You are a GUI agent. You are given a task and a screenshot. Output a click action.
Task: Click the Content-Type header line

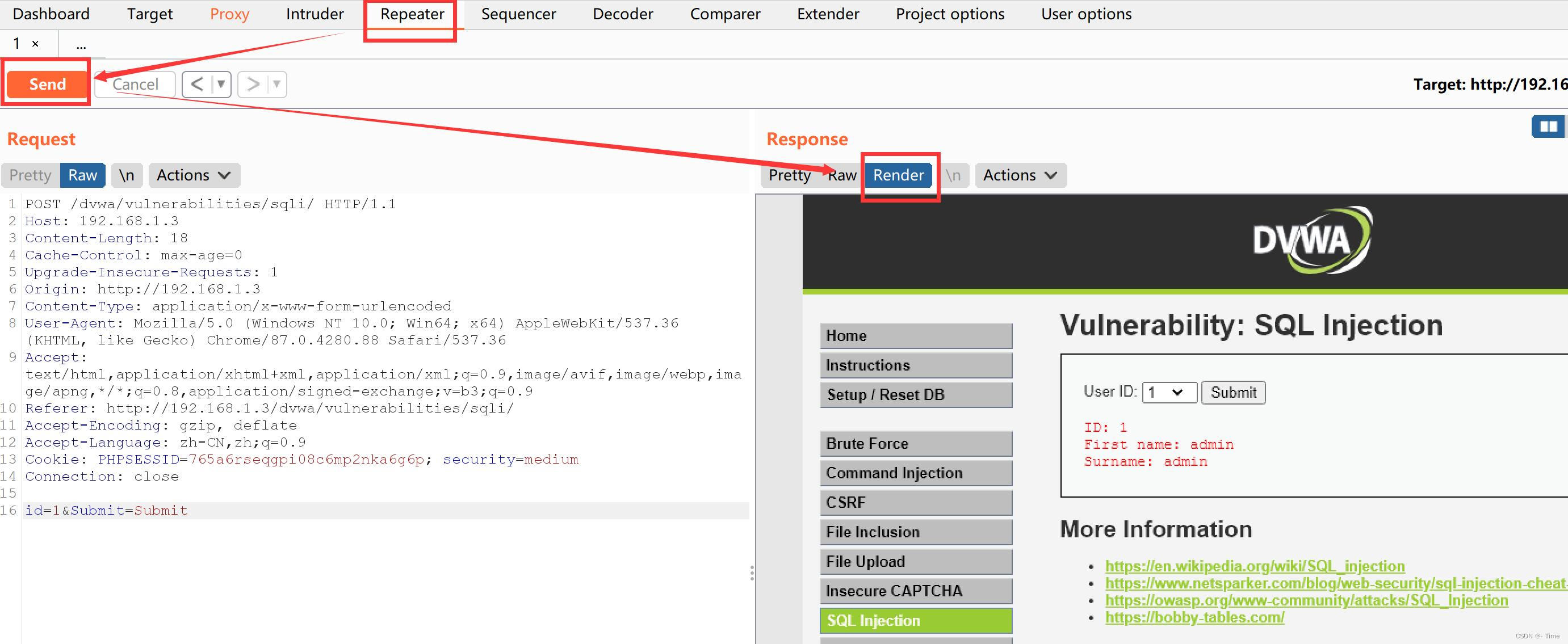[x=238, y=306]
